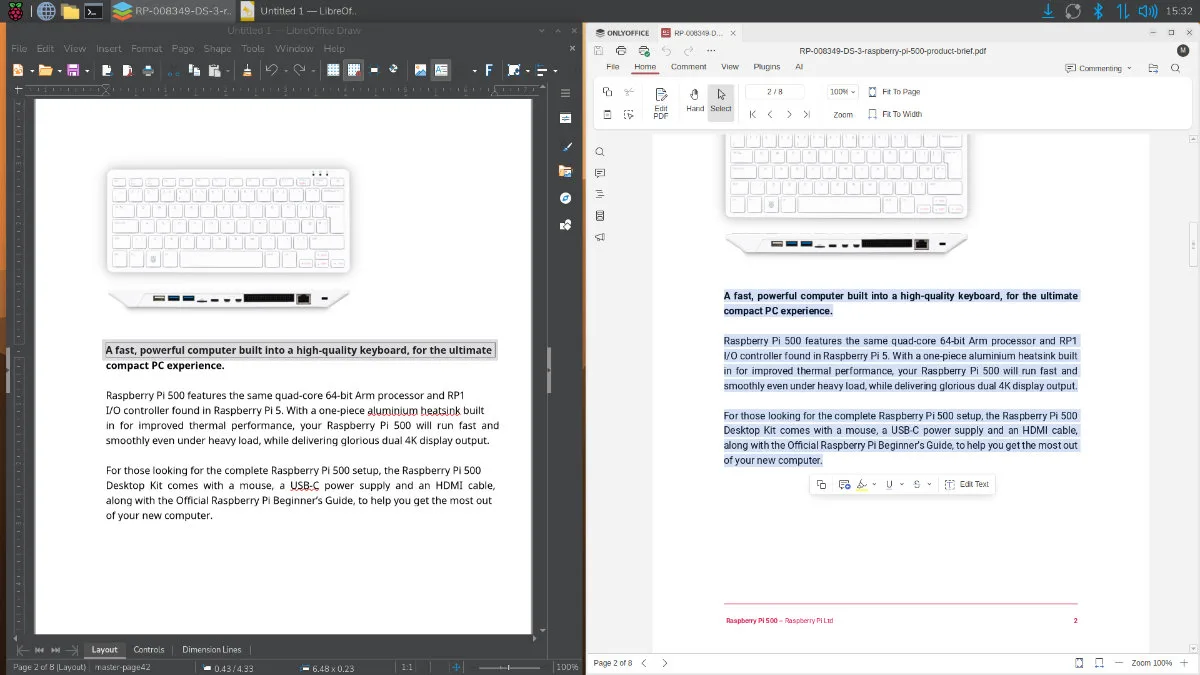This screenshot has width=1200, height=675.
Task: Toggle the Display Grid button in Draw
Action: [x=333, y=71]
